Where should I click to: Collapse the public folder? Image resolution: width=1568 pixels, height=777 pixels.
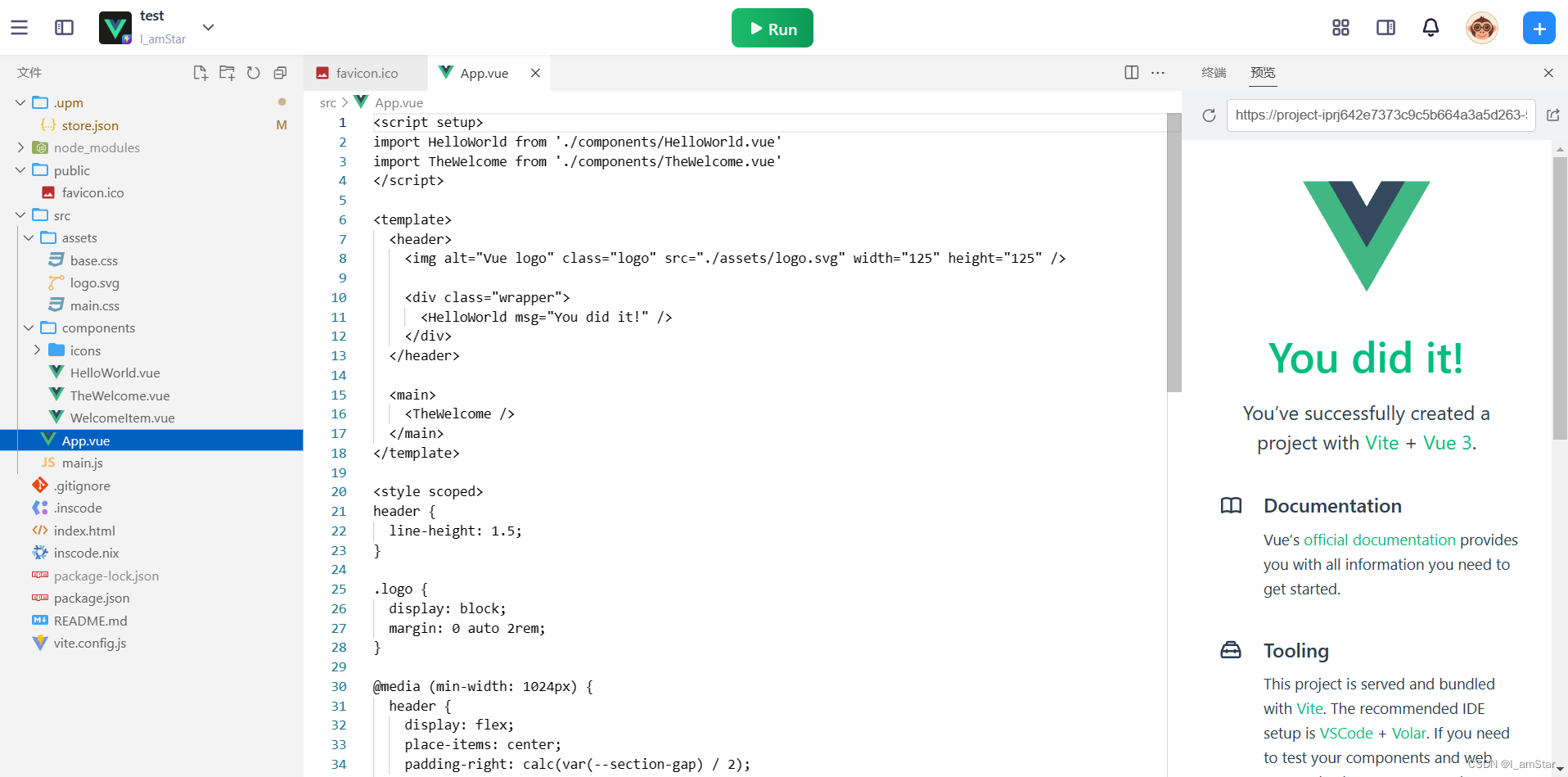pyautogui.click(x=20, y=170)
